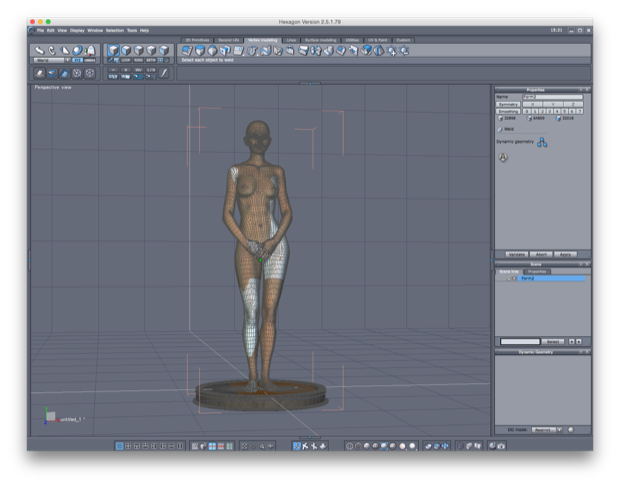This screenshot has width=620, height=487.
Task: Click the first vertex modeling extrude icon
Action: point(187,51)
